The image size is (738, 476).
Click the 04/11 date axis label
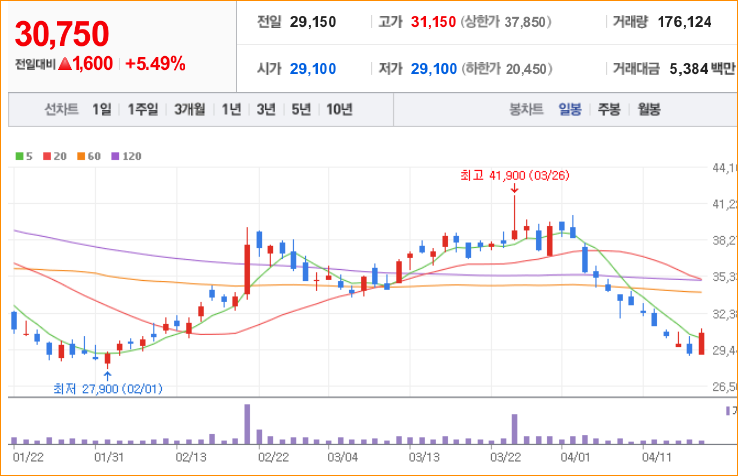(657, 457)
